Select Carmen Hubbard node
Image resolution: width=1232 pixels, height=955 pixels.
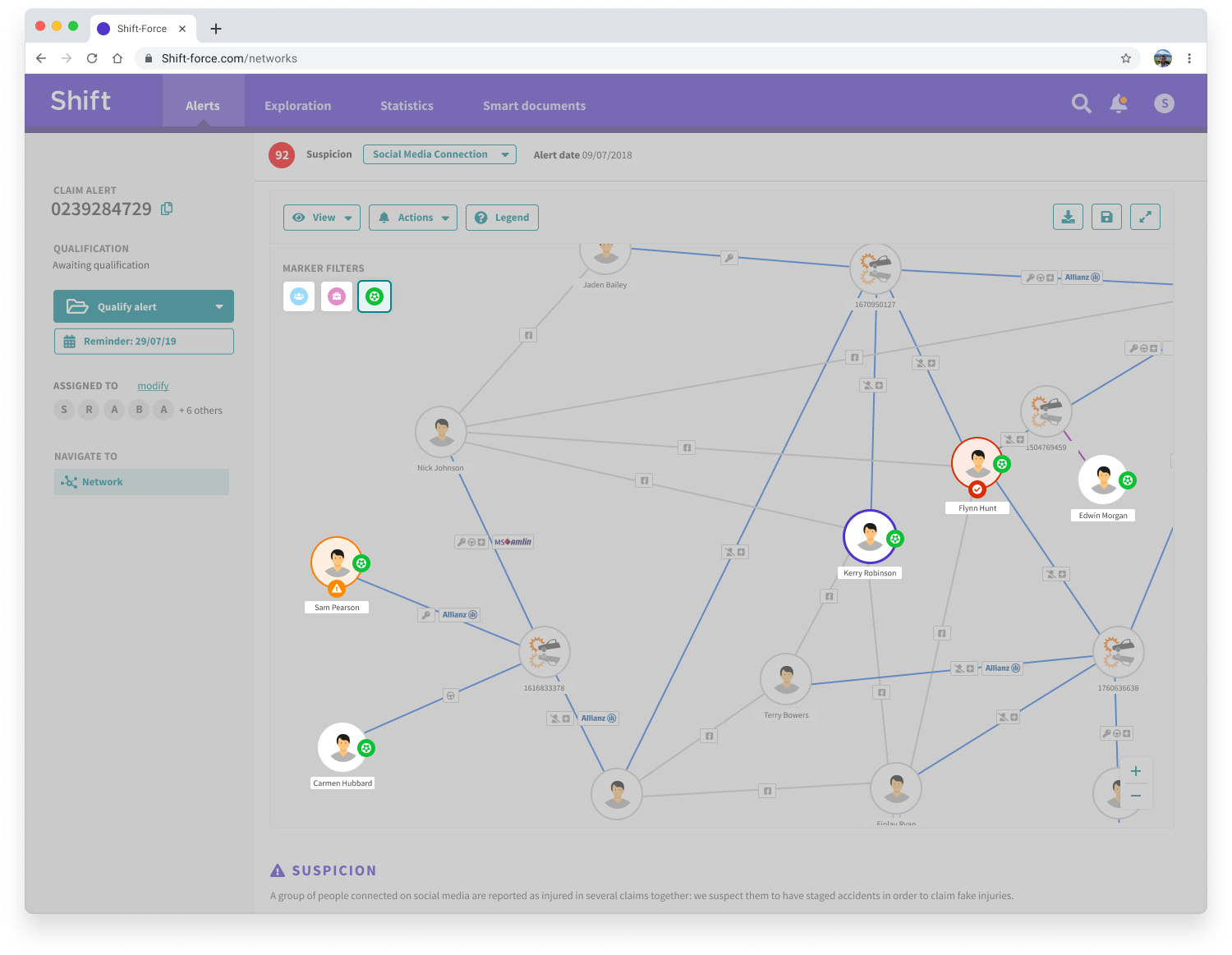(342, 747)
